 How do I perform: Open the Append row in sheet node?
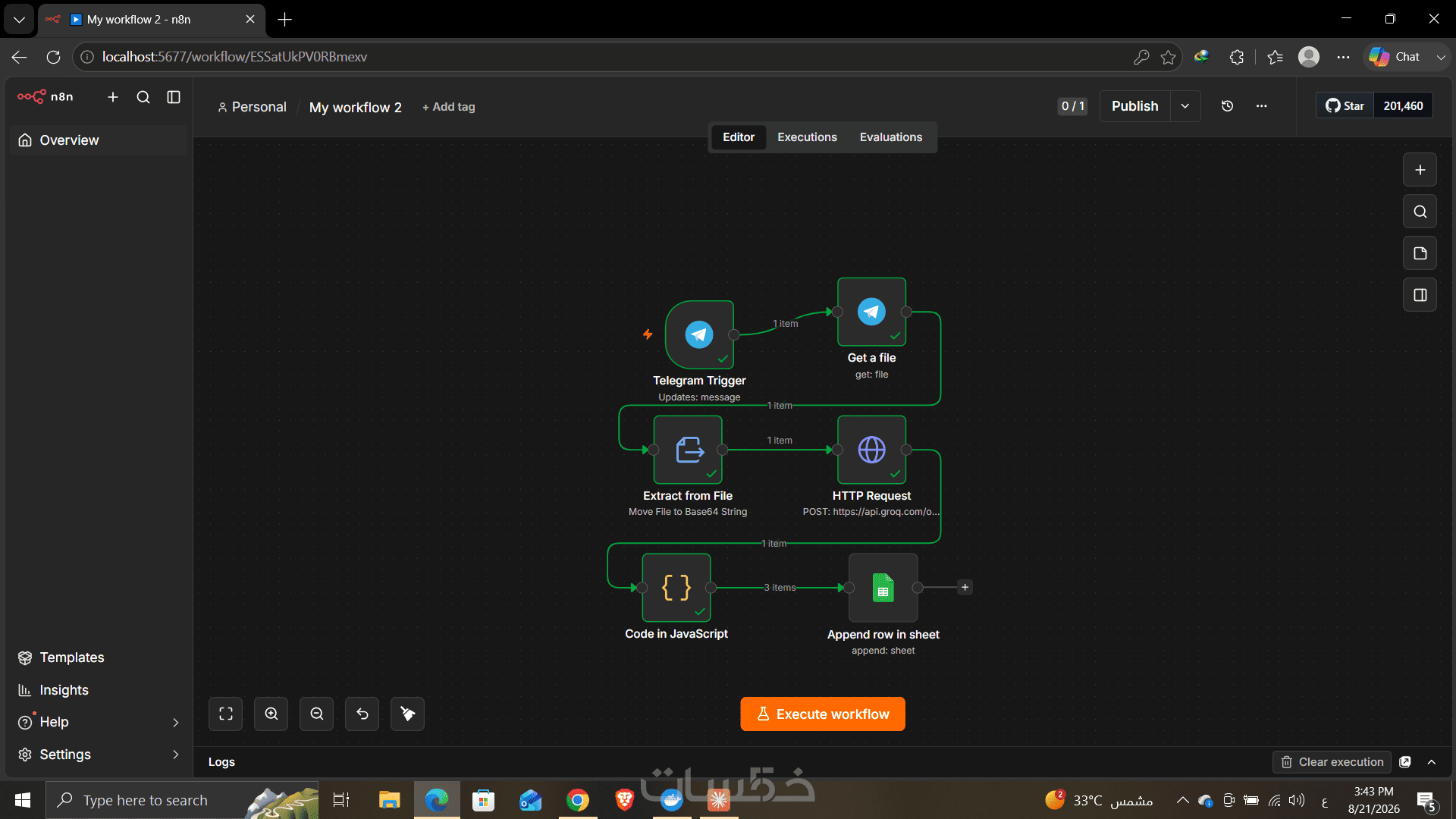tap(883, 588)
